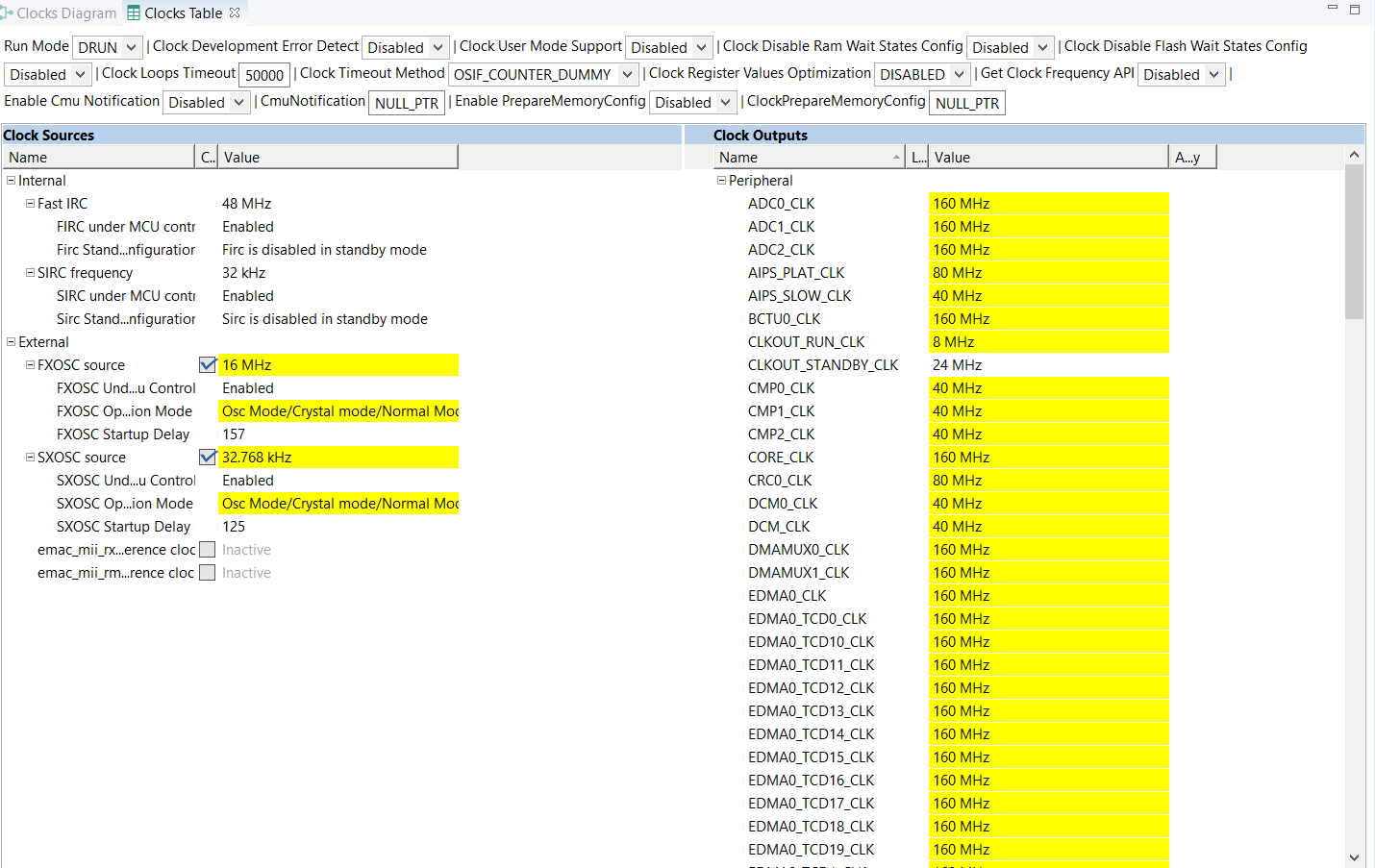This screenshot has width=1375, height=868.
Task: Collapse the Internal clock sources node
Action: point(9,180)
